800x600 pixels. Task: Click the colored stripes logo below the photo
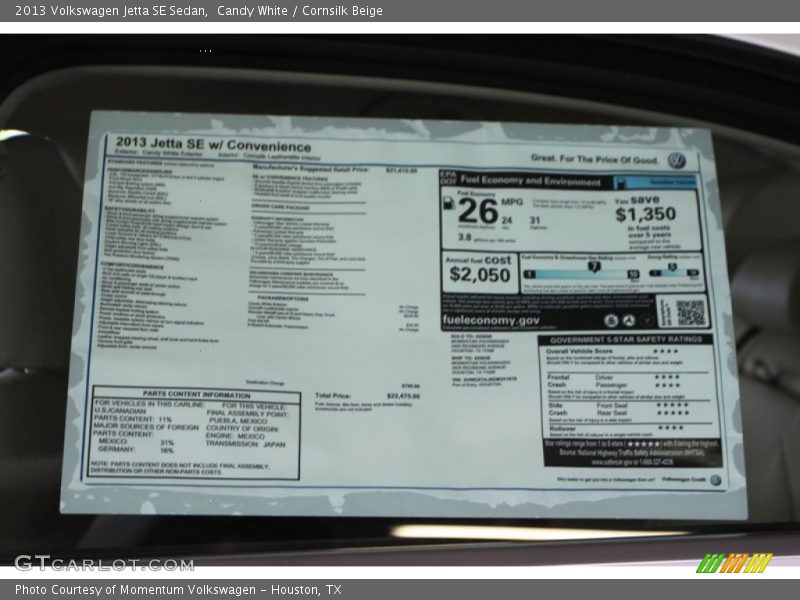click(735, 563)
